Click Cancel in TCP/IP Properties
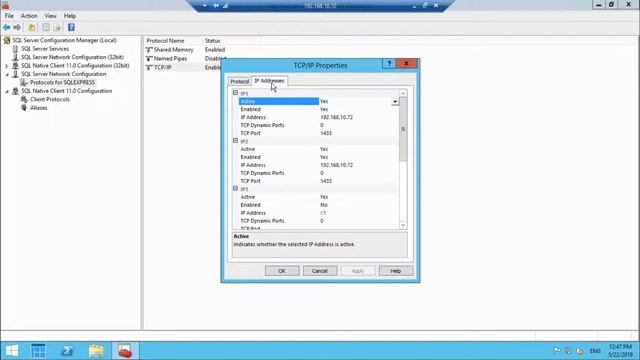Viewport: 640px width, 360px height. [x=320, y=271]
